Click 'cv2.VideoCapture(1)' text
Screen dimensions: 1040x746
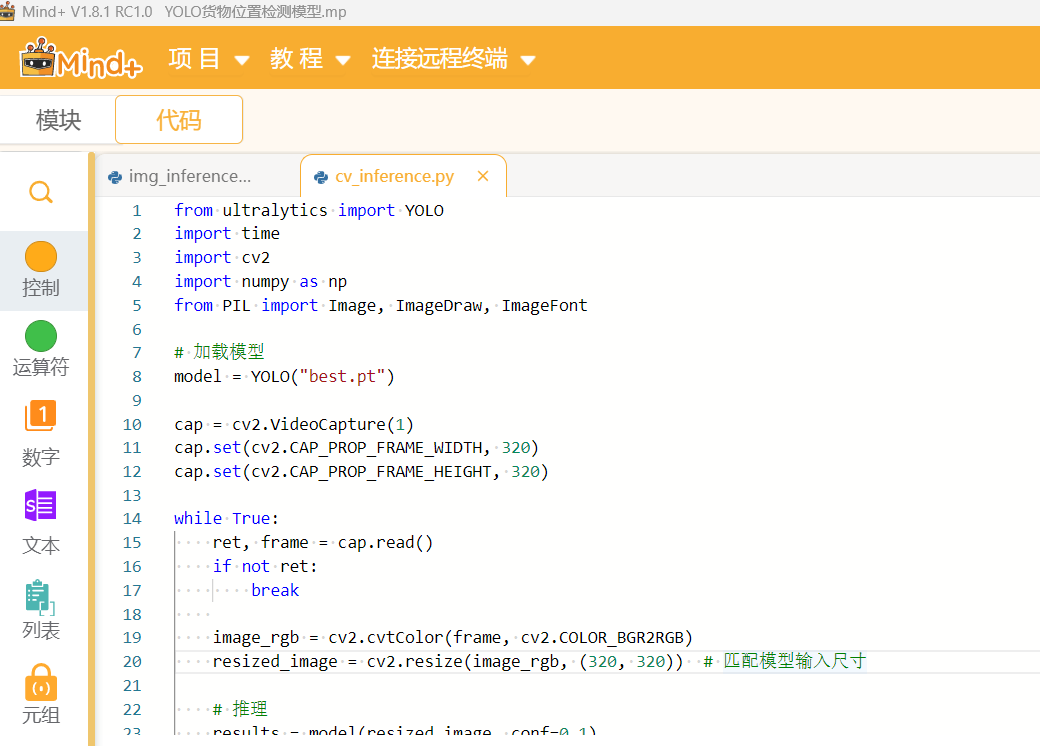(x=323, y=424)
